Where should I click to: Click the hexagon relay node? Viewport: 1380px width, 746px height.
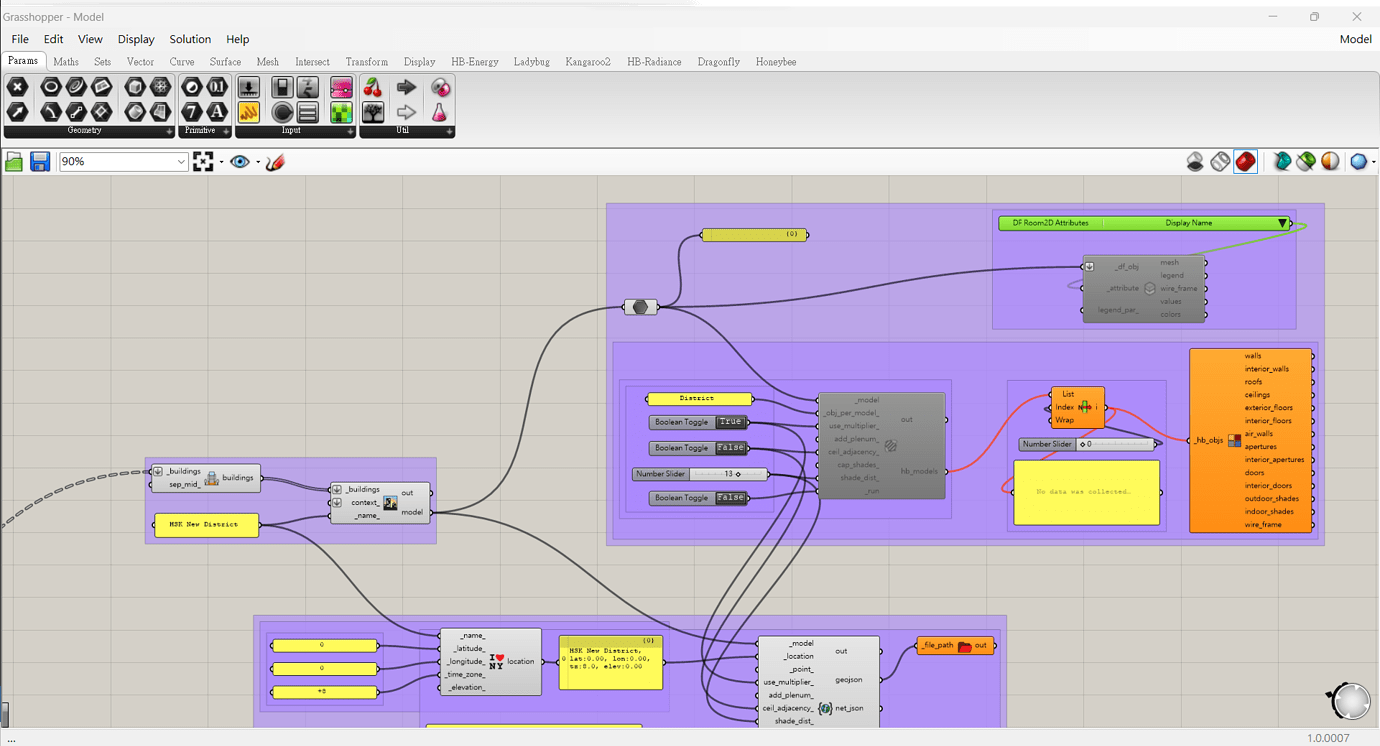640,307
